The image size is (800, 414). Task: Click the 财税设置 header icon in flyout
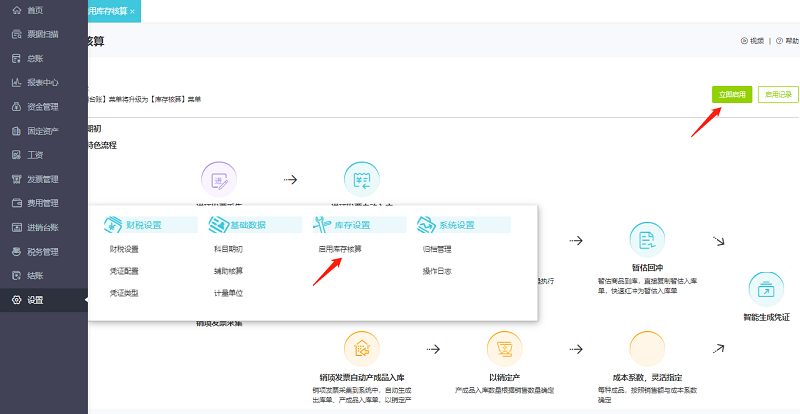click(x=113, y=225)
